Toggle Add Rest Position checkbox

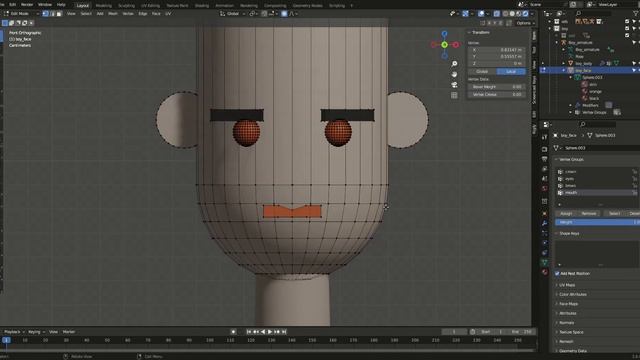(x=557, y=273)
